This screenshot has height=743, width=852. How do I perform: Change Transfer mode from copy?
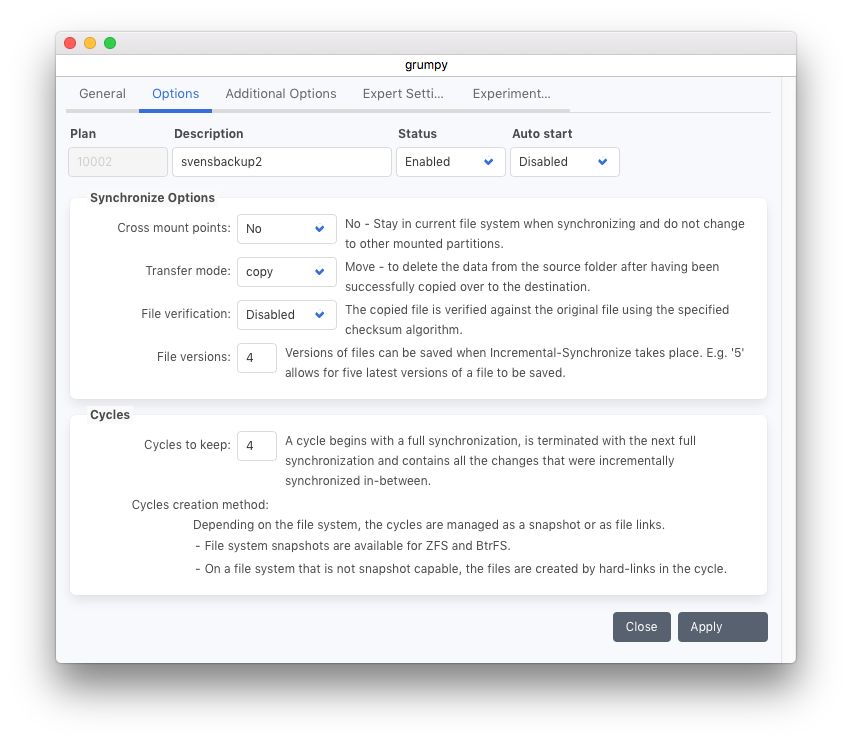tap(286, 272)
